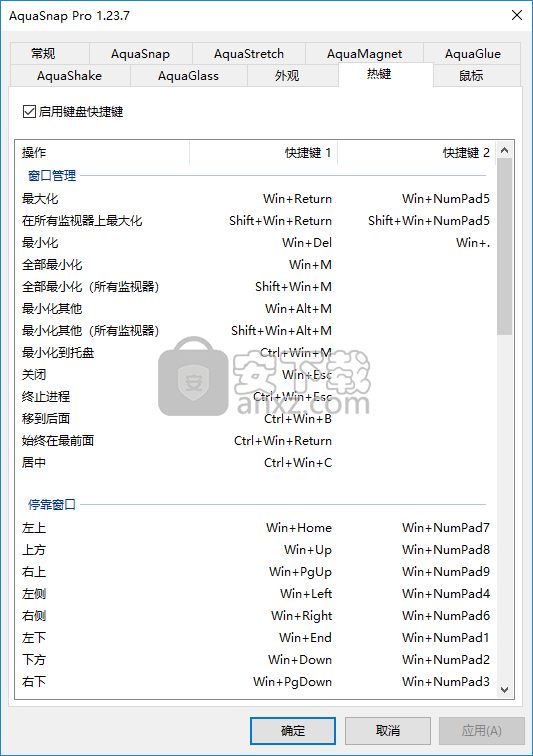The image size is (533, 756).
Task: Switch to the AquaMagnet tab
Action: tap(364, 54)
